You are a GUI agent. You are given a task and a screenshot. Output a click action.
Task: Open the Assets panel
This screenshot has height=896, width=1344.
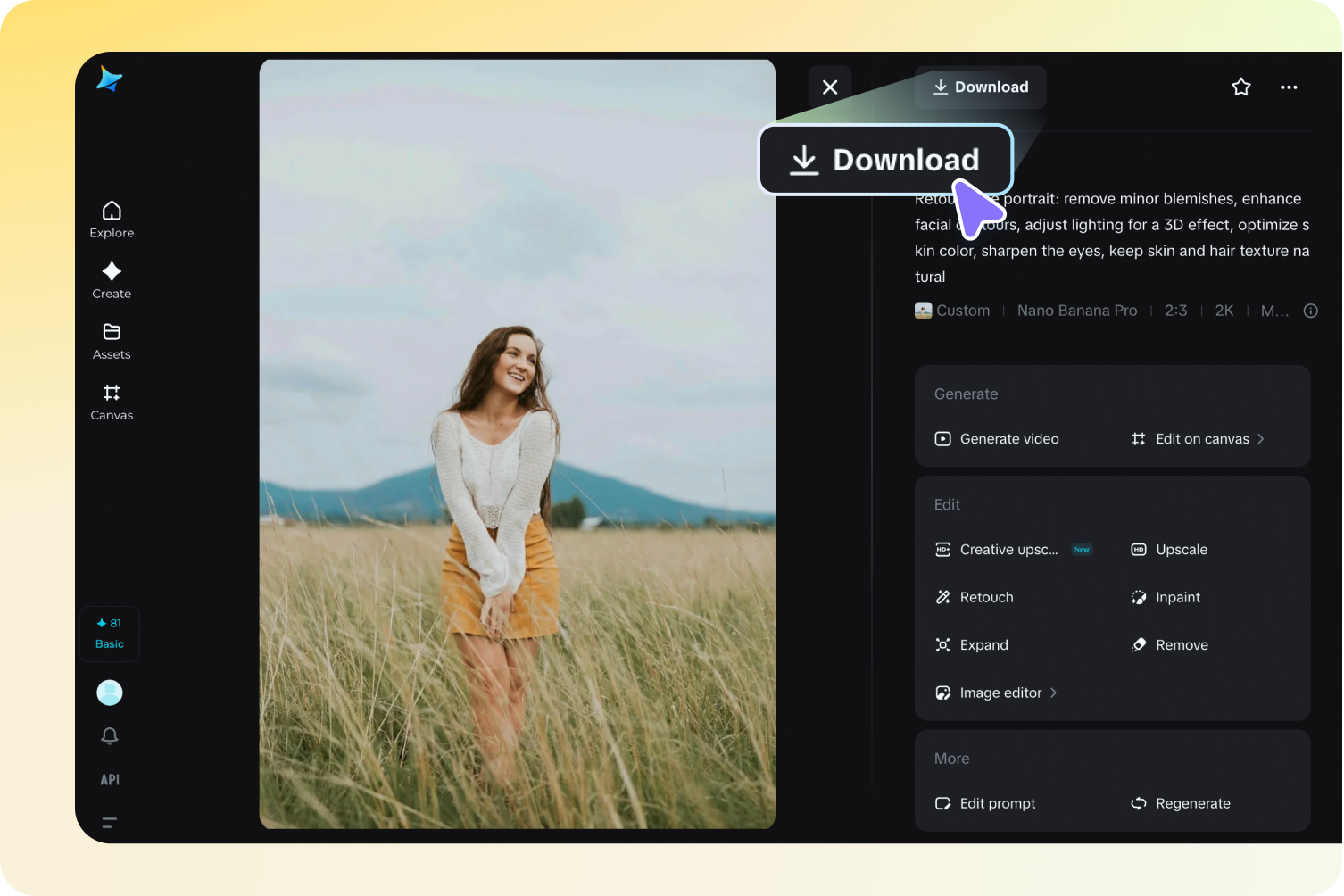(111, 341)
